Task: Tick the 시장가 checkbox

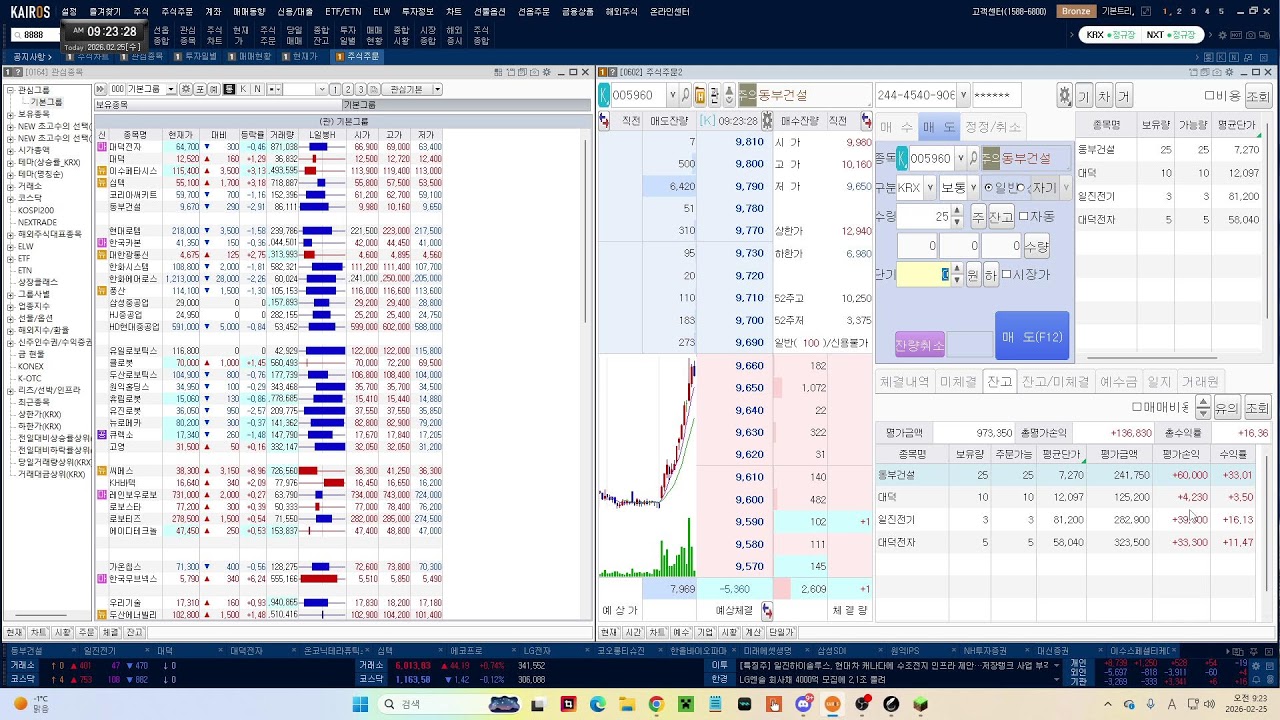Action: coord(1006,275)
